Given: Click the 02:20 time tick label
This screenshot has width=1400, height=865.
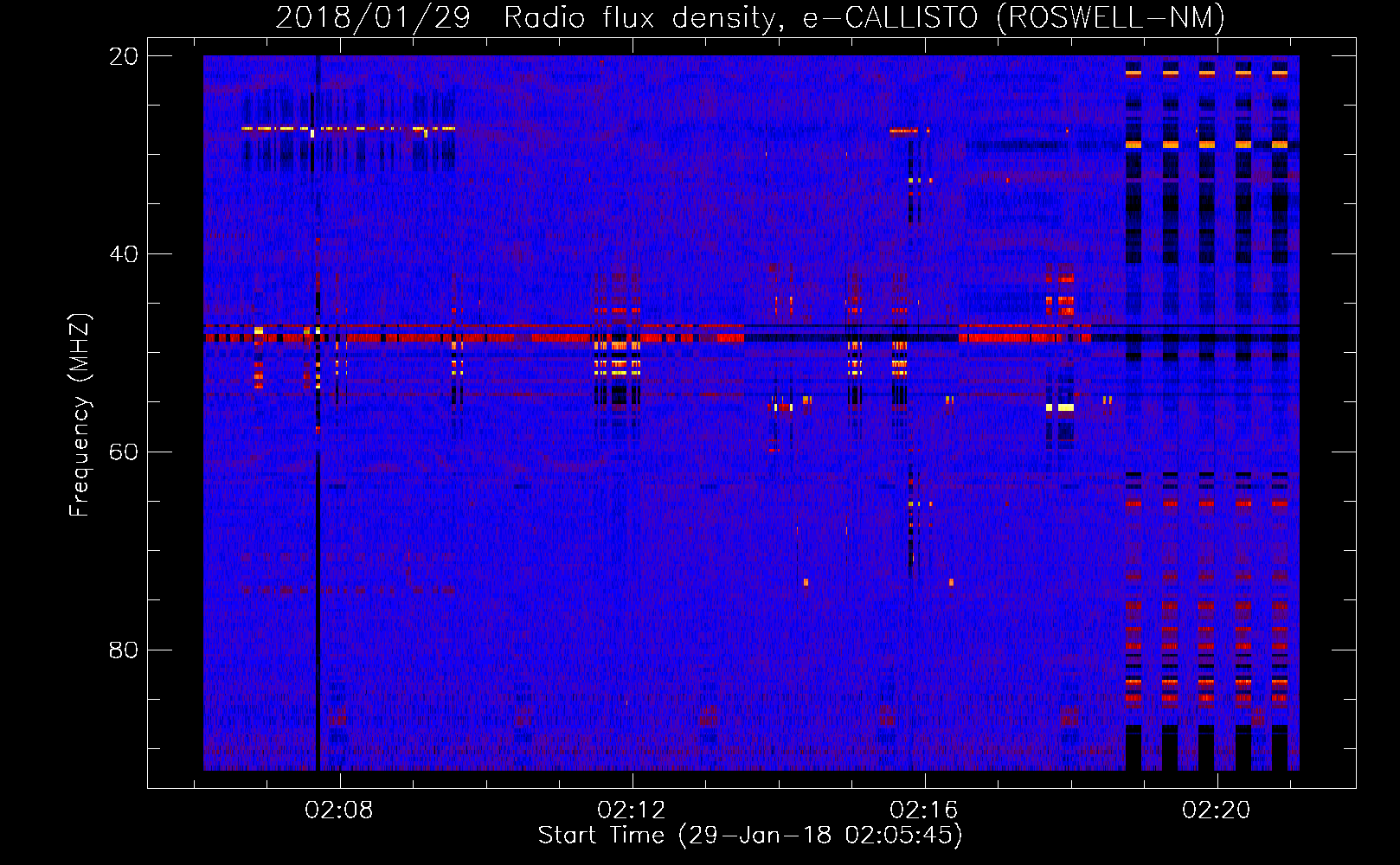Looking at the screenshot, I should [x=1217, y=811].
